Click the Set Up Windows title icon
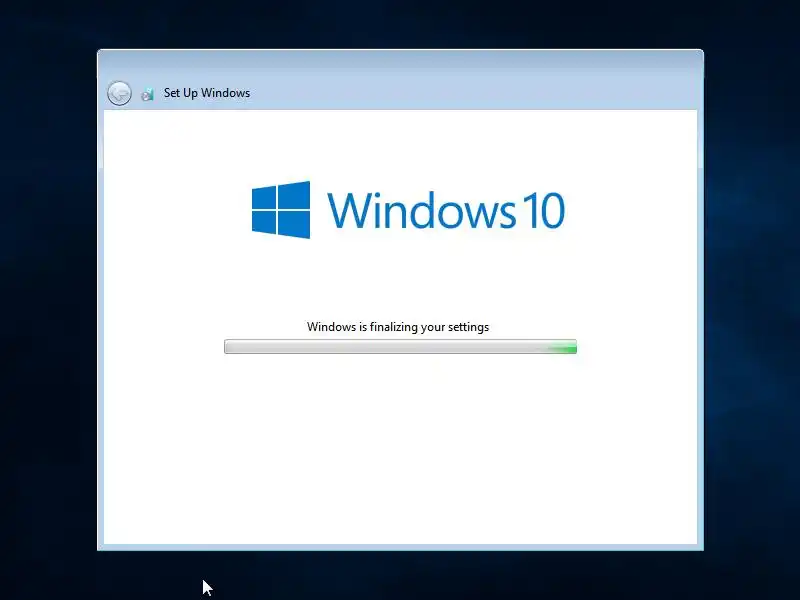 (148, 94)
